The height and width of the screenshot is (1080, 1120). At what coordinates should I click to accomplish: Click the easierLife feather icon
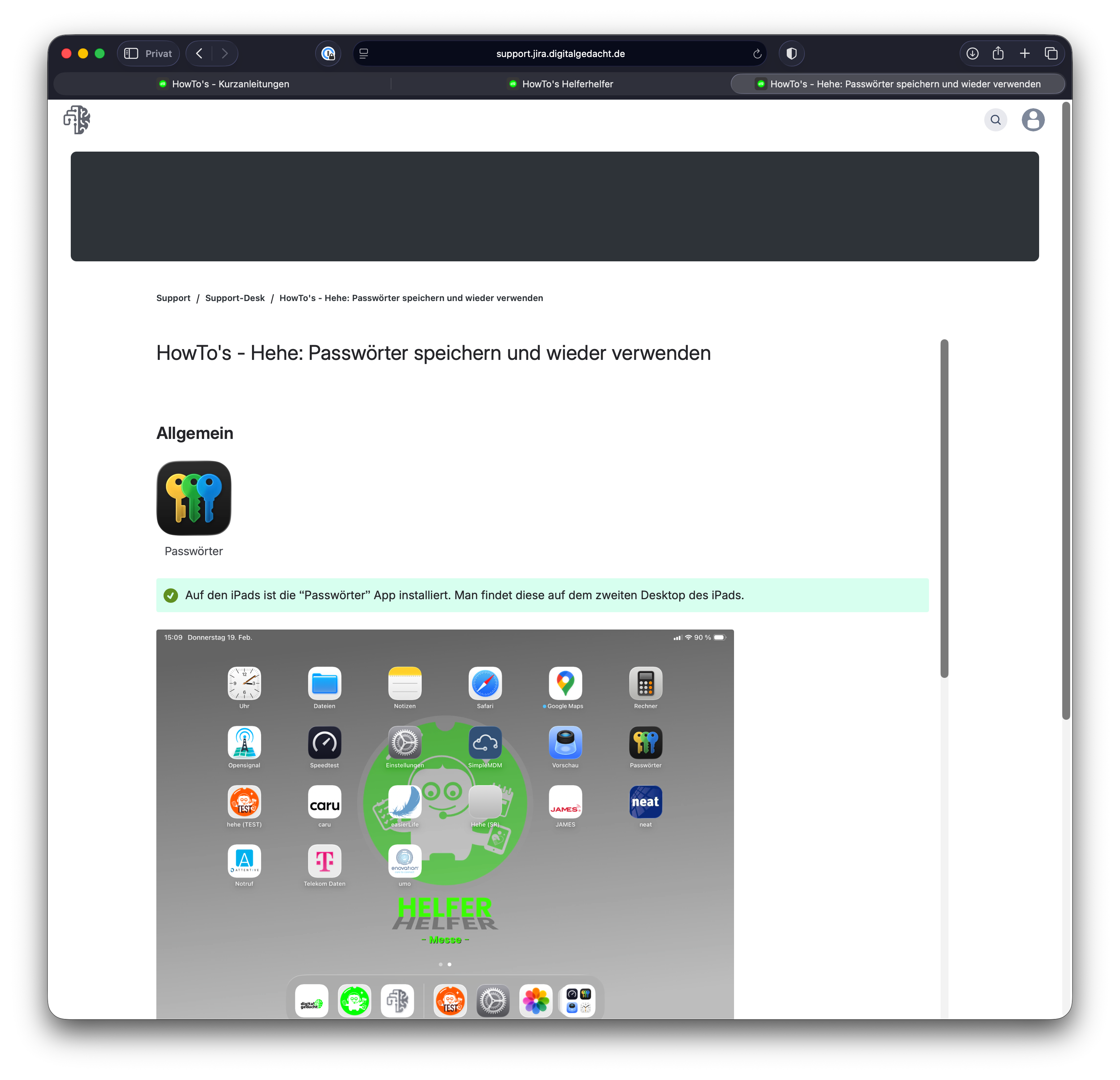click(x=405, y=802)
